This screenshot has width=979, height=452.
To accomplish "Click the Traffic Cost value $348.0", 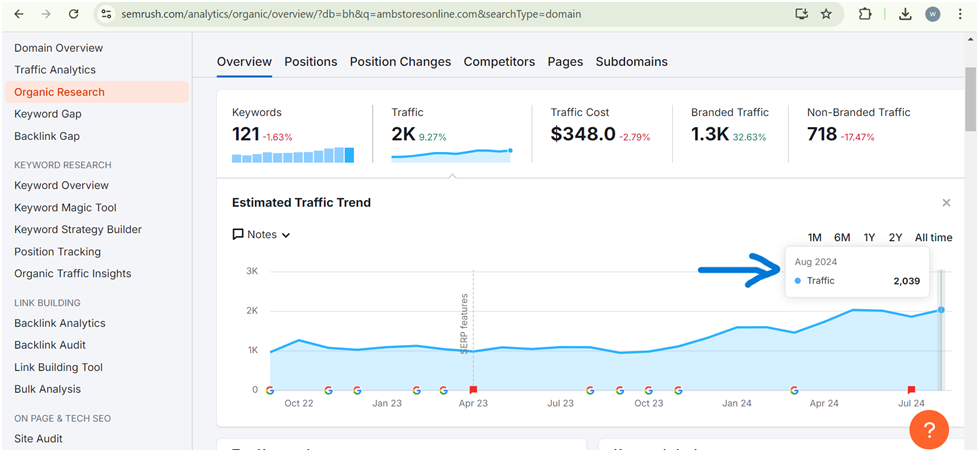I will point(583,134).
